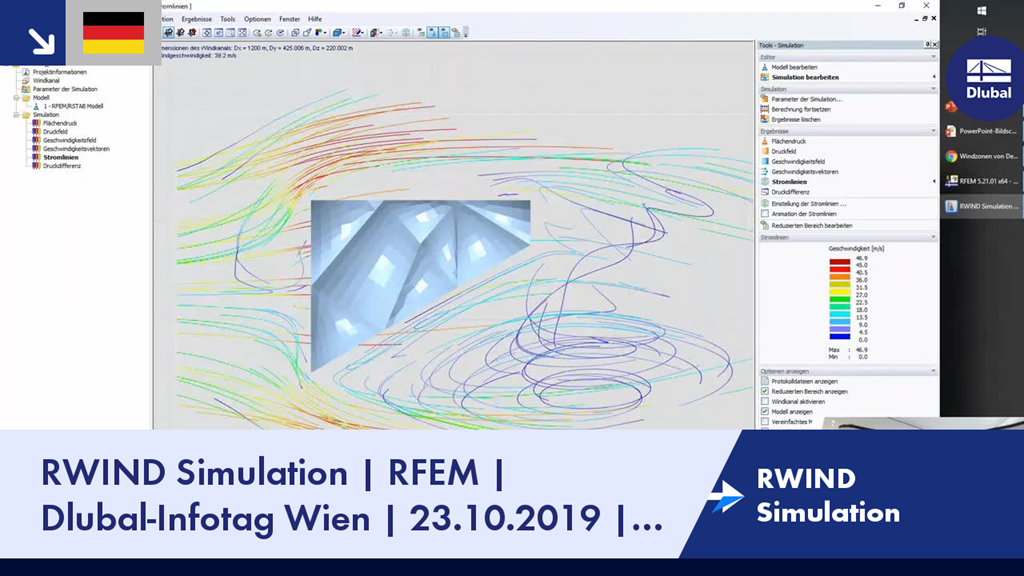Click Ergebnisse löschen
Screen dimensions: 1024x576
[x=795, y=120]
